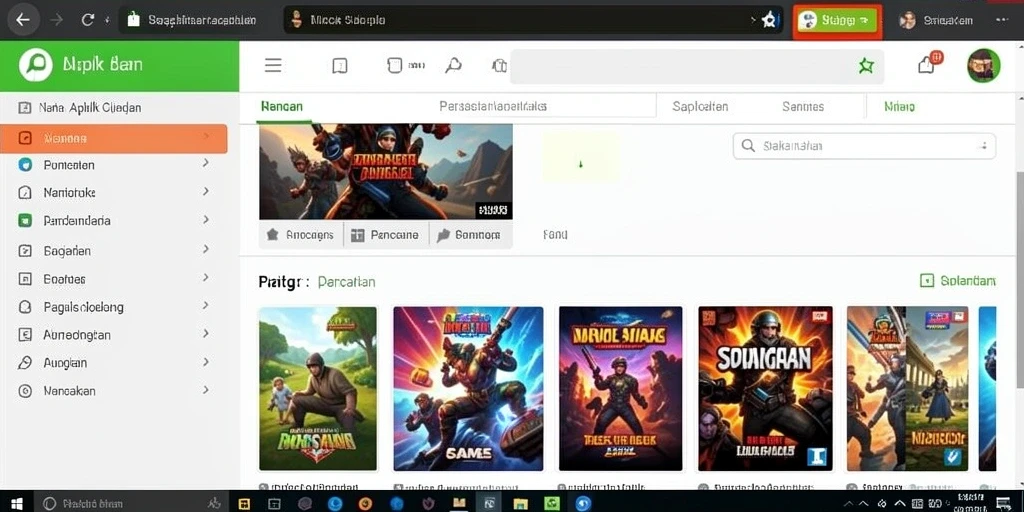This screenshot has width=1024, height=512.
Task: Click the wide search field in the app header
Action: [697, 66]
